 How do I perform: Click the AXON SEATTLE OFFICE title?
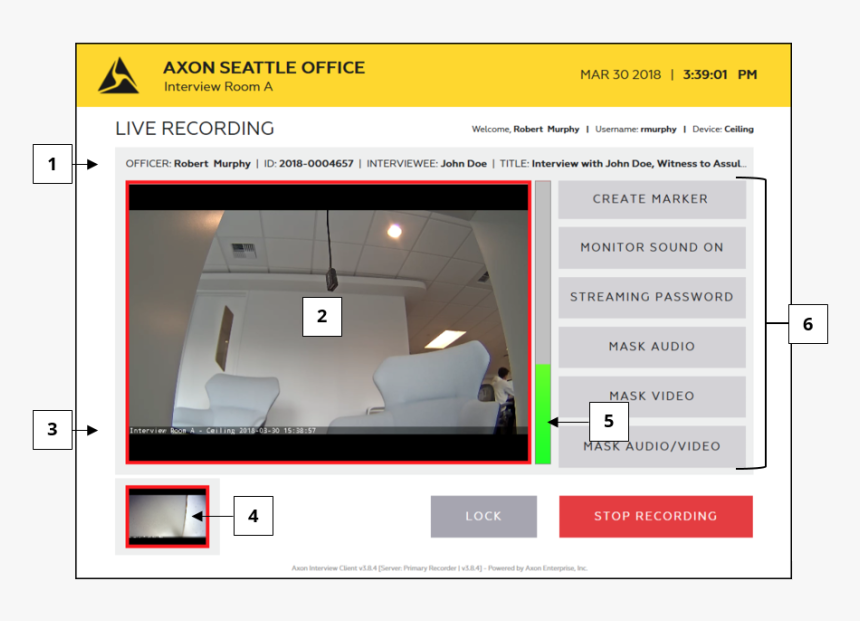click(x=264, y=67)
